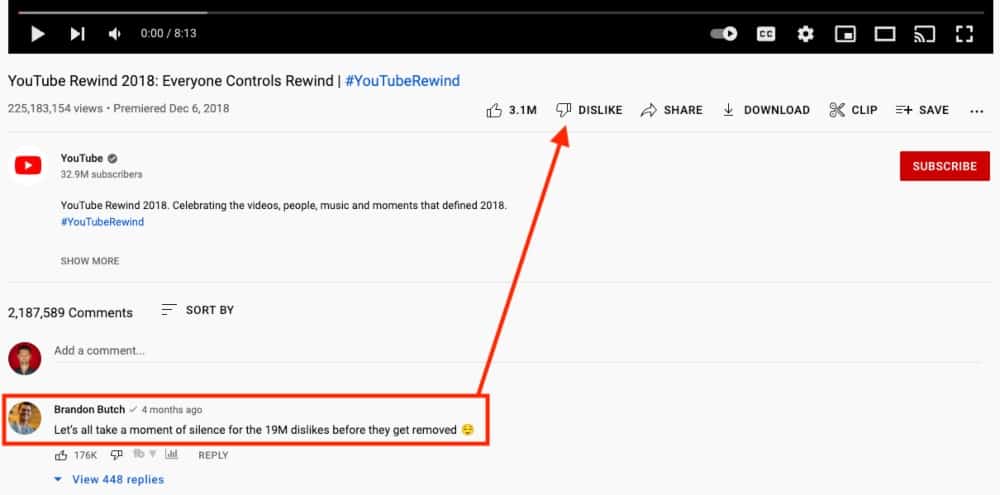Play the video
The width and height of the screenshot is (1000, 495).
pos(38,34)
